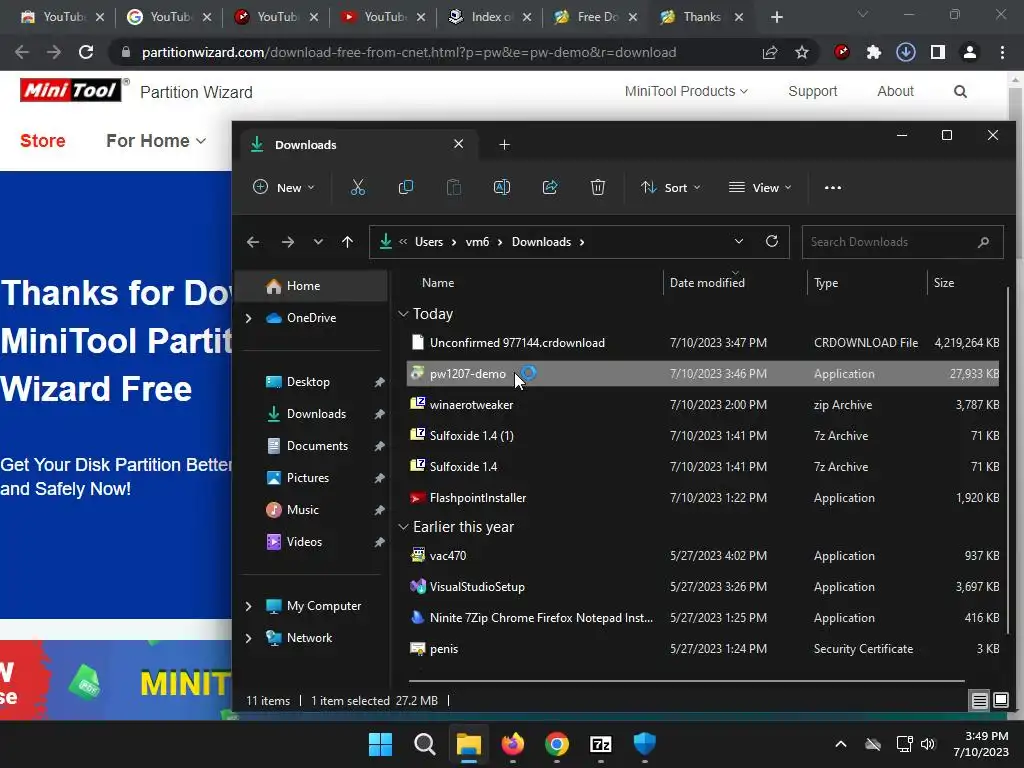Go forward in File Explorer
The image size is (1024, 768).
point(287,242)
